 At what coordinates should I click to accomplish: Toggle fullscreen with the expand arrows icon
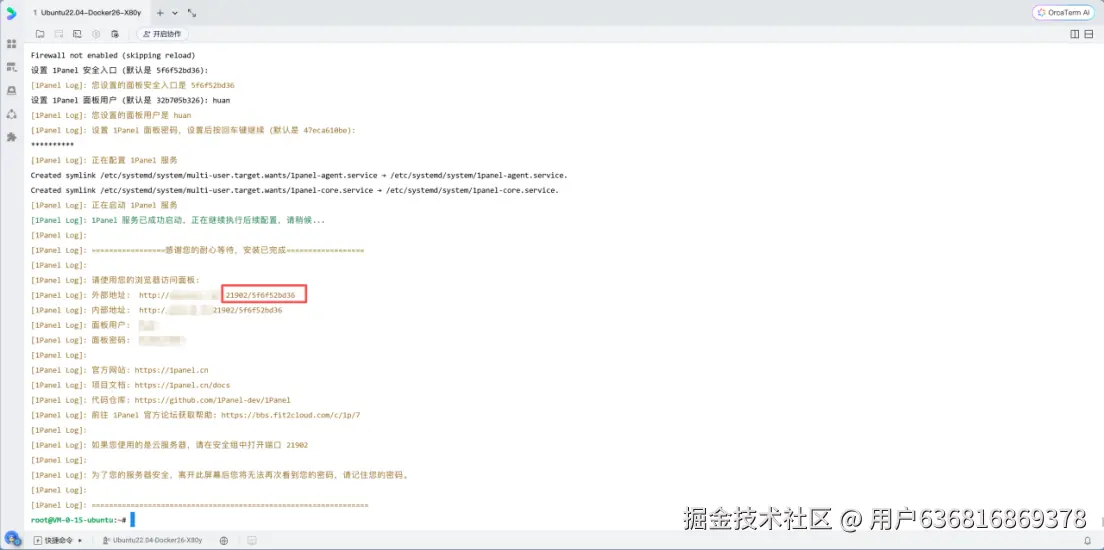click(x=192, y=13)
